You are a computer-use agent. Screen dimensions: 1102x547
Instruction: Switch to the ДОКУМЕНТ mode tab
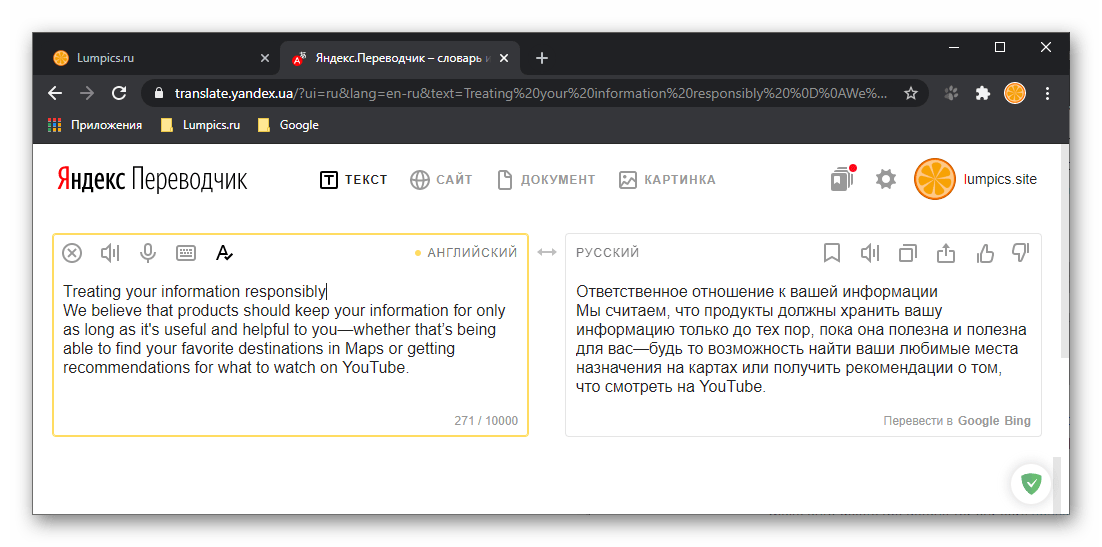click(x=546, y=180)
